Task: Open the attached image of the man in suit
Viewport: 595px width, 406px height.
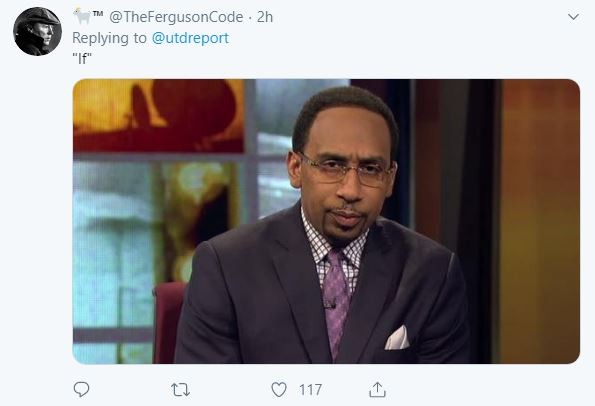Action: (x=326, y=221)
